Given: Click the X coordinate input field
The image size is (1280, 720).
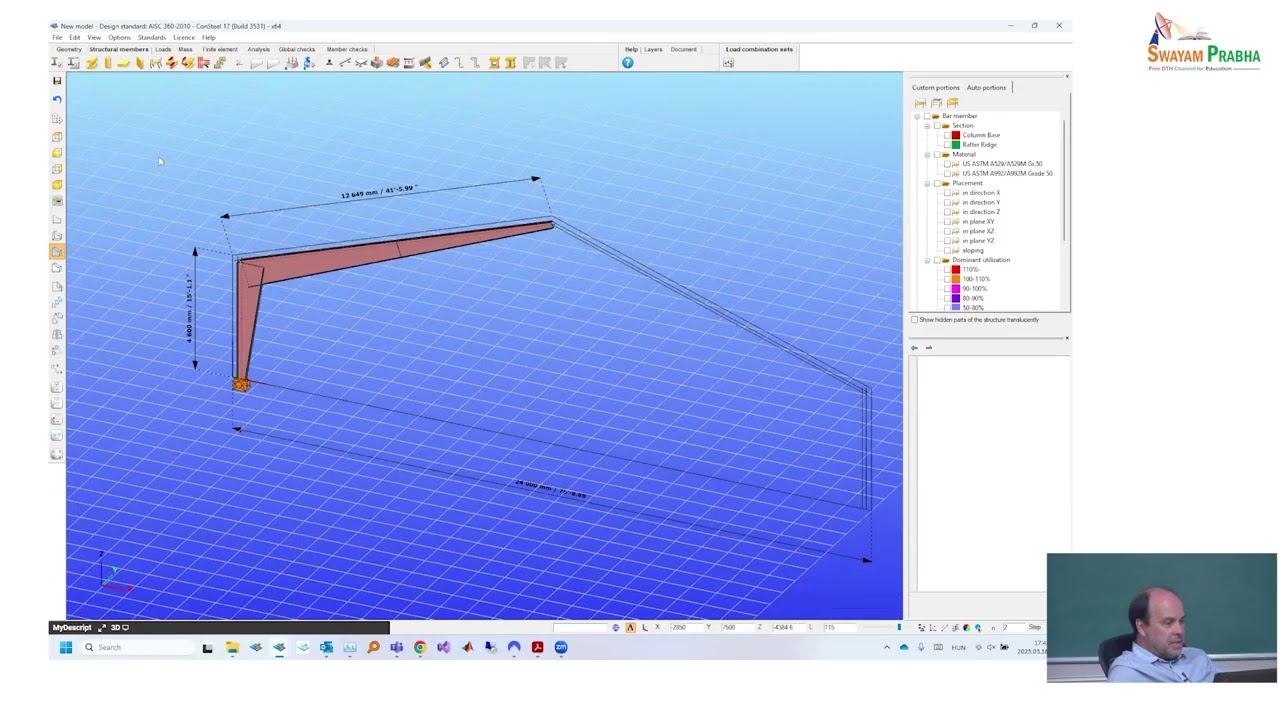Looking at the screenshot, I should coord(685,627).
